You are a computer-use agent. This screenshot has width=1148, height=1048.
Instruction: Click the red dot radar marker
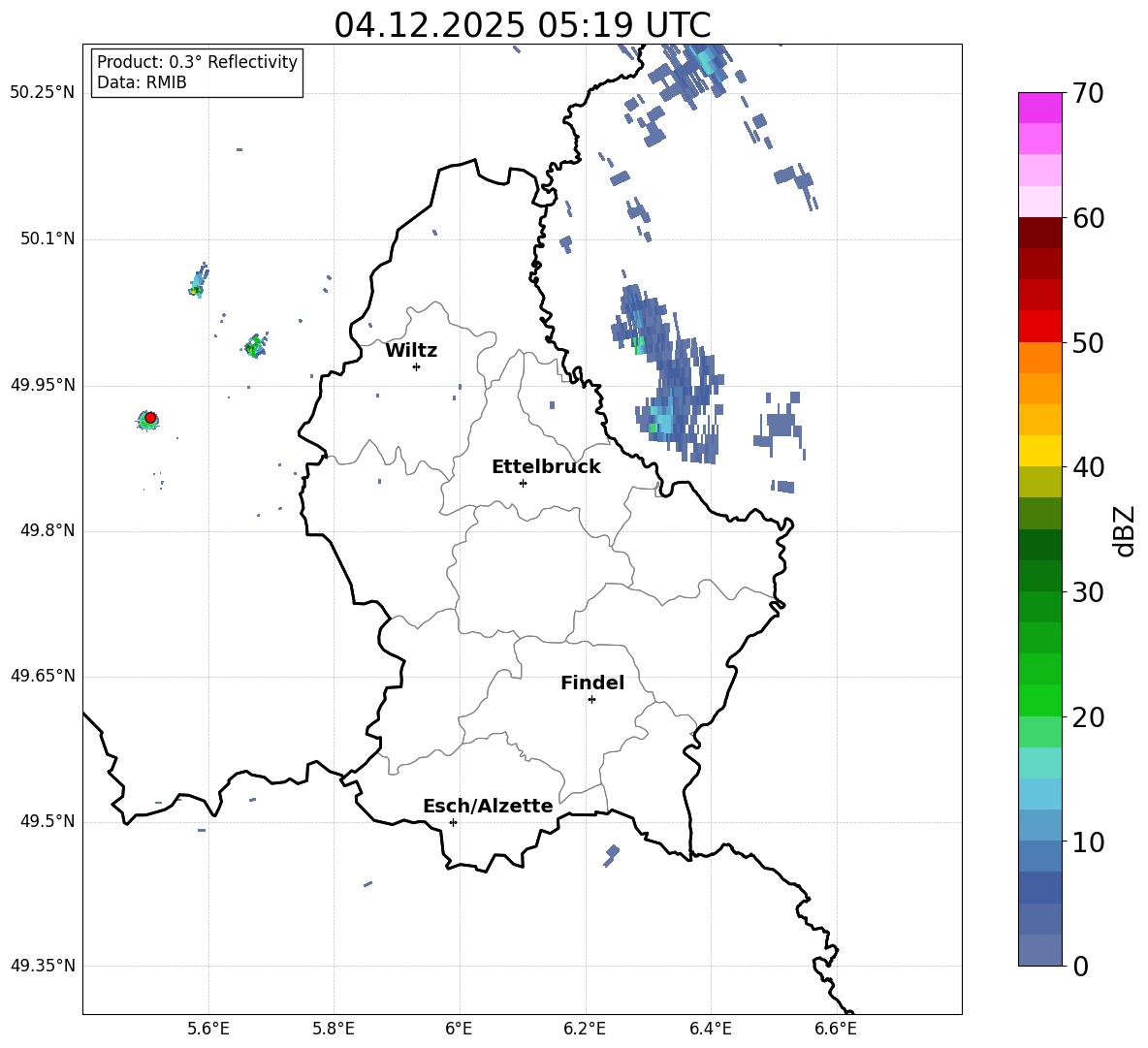coord(150,418)
